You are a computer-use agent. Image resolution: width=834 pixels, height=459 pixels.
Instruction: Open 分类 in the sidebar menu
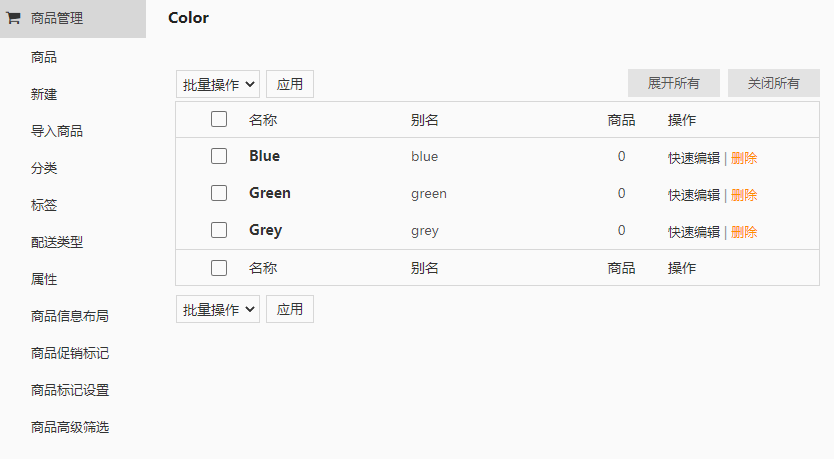[44, 168]
